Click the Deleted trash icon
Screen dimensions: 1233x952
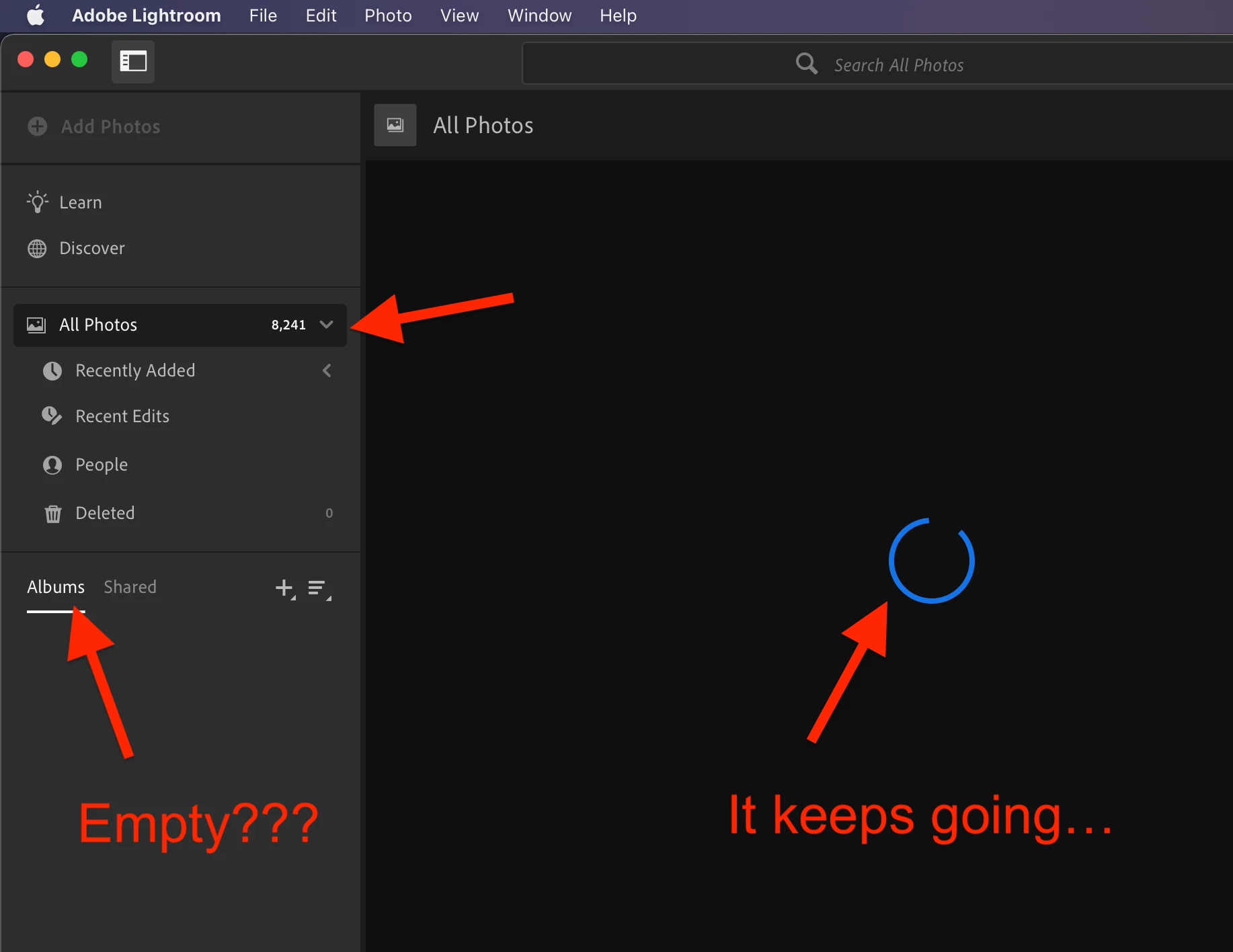53,514
